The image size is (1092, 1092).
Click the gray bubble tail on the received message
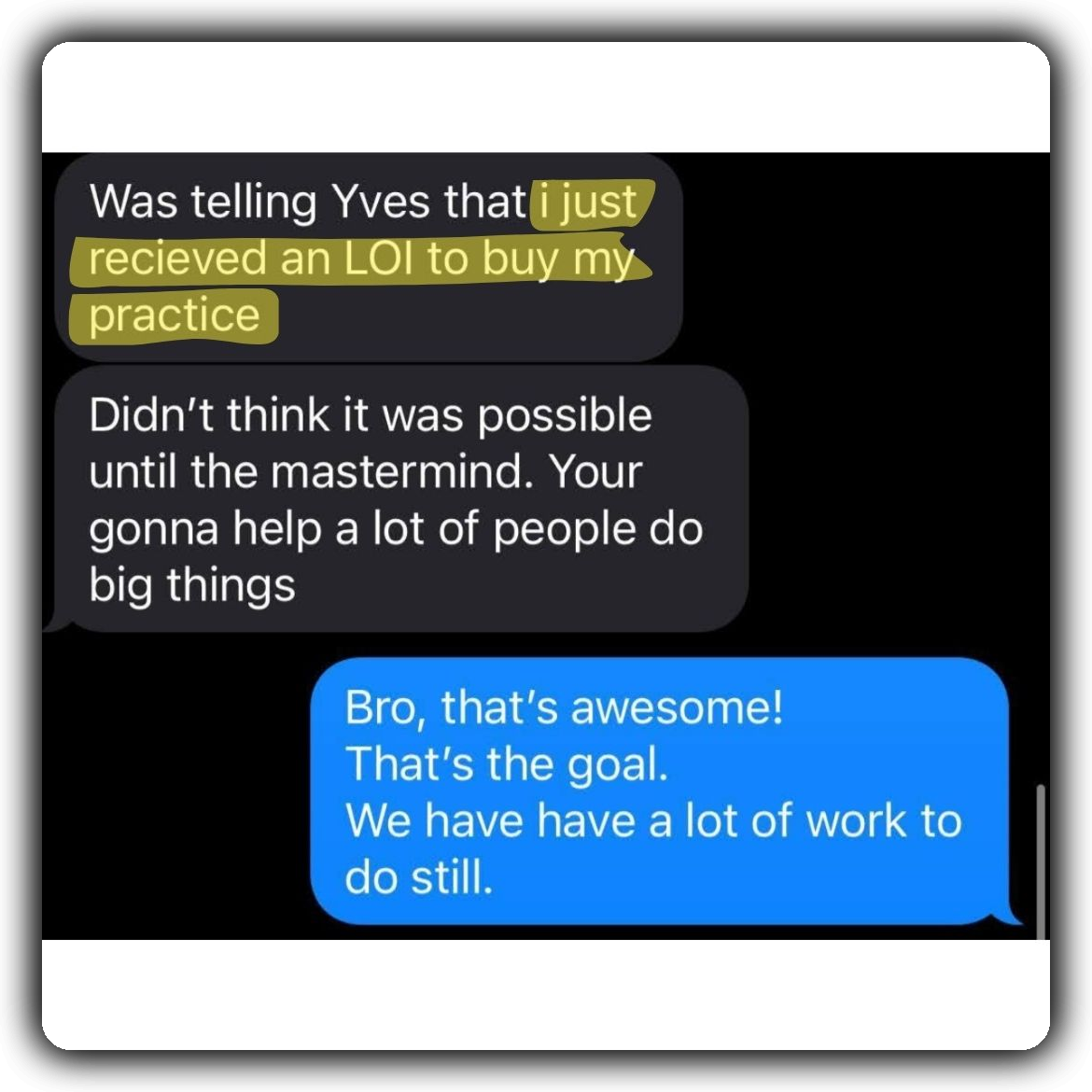pos(57,622)
